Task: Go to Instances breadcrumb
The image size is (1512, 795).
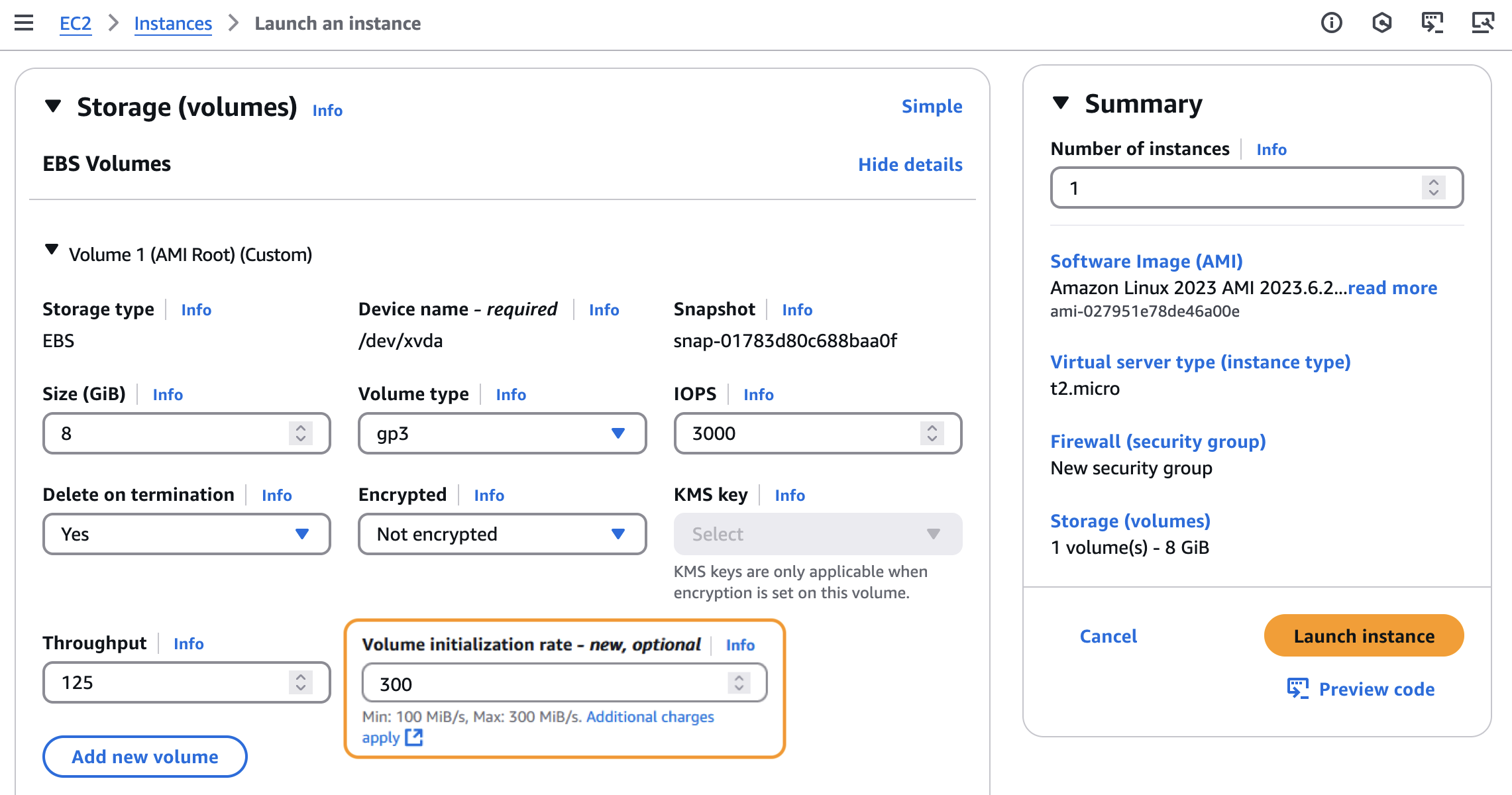Action: click(173, 24)
